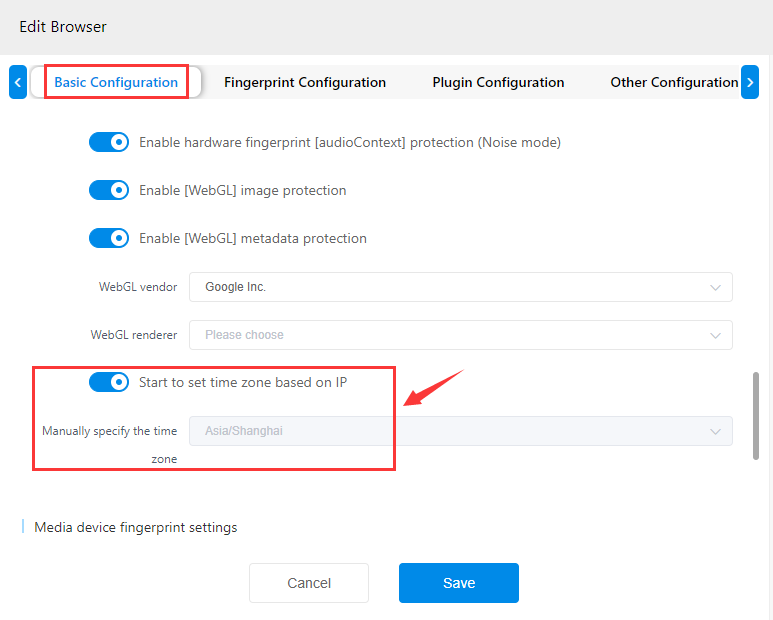The image size is (773, 620).
Task: Turn off time zone based on IP
Action: pos(109,382)
